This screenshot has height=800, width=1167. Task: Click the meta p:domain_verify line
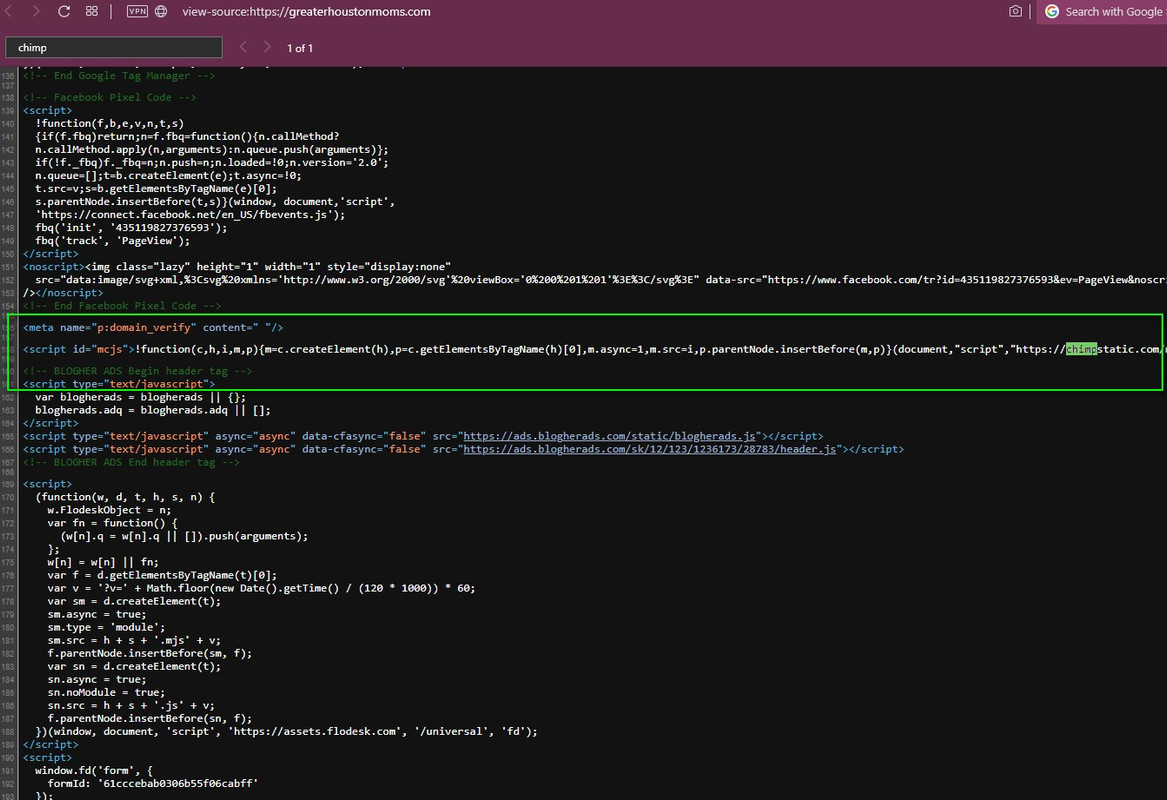[153, 327]
